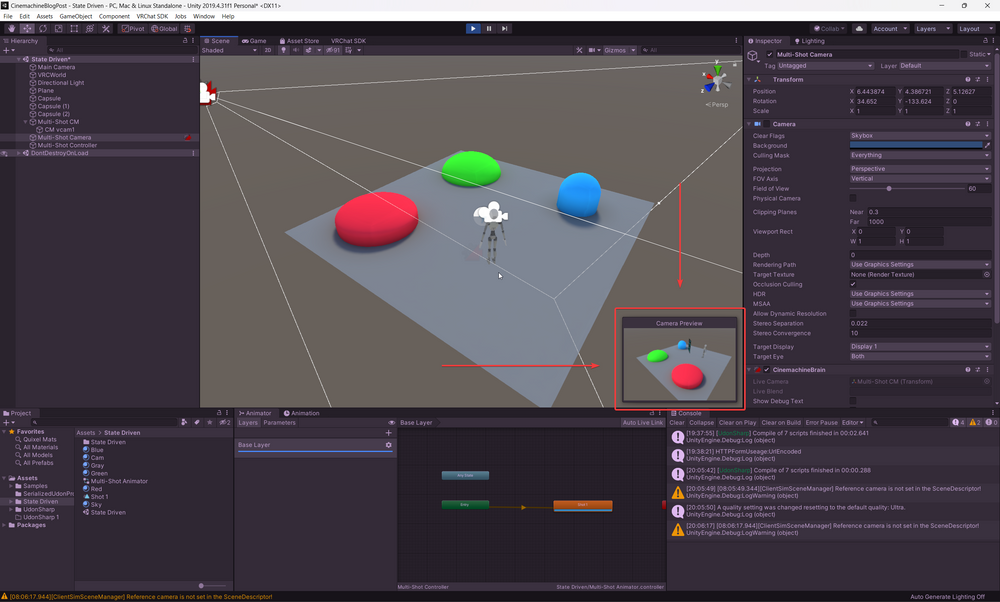Pick the background color with the eyedropper
Viewport: 1000px width, 602px height.
coord(987,146)
